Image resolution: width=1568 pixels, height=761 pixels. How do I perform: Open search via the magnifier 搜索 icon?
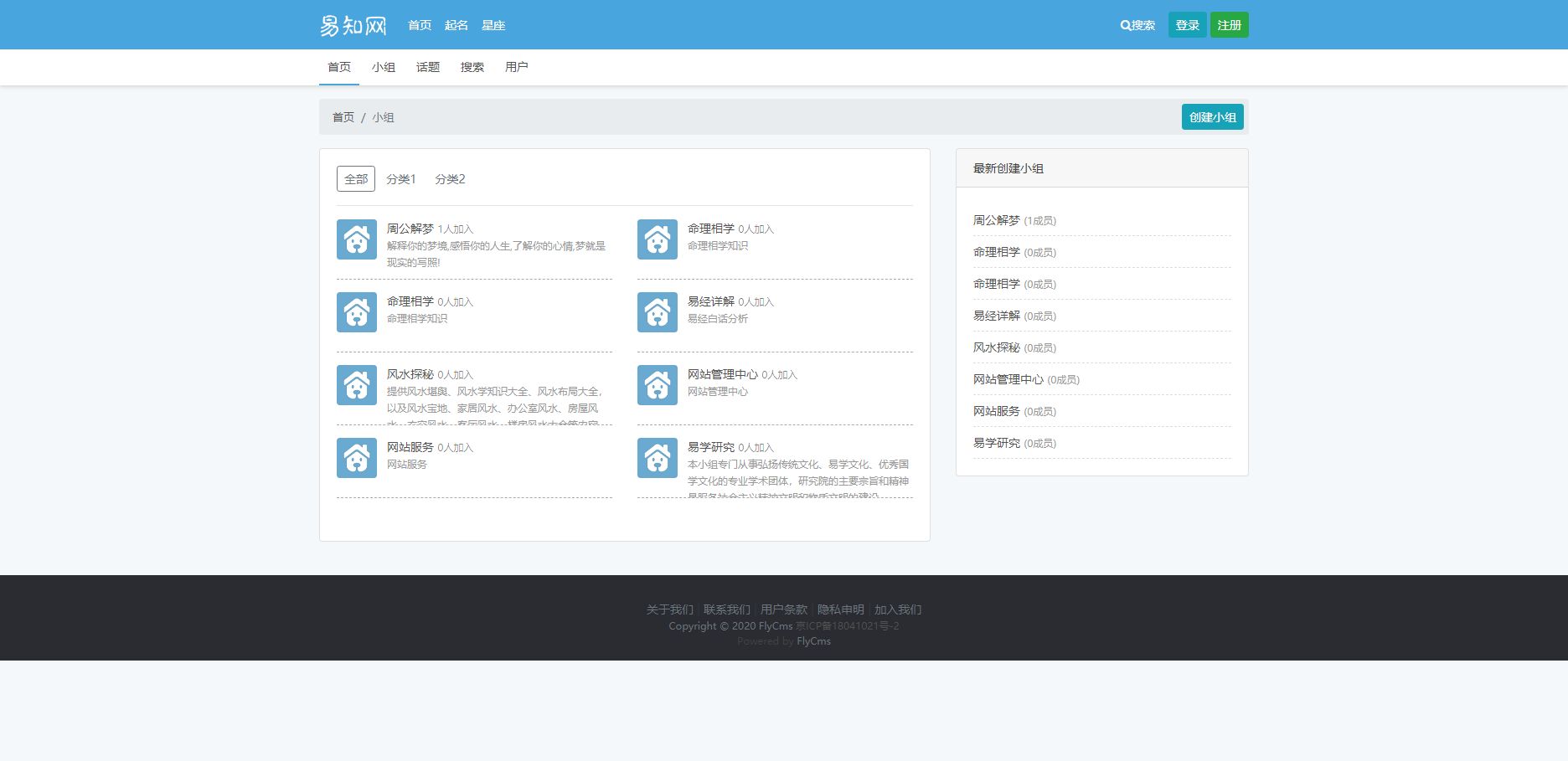(1137, 25)
